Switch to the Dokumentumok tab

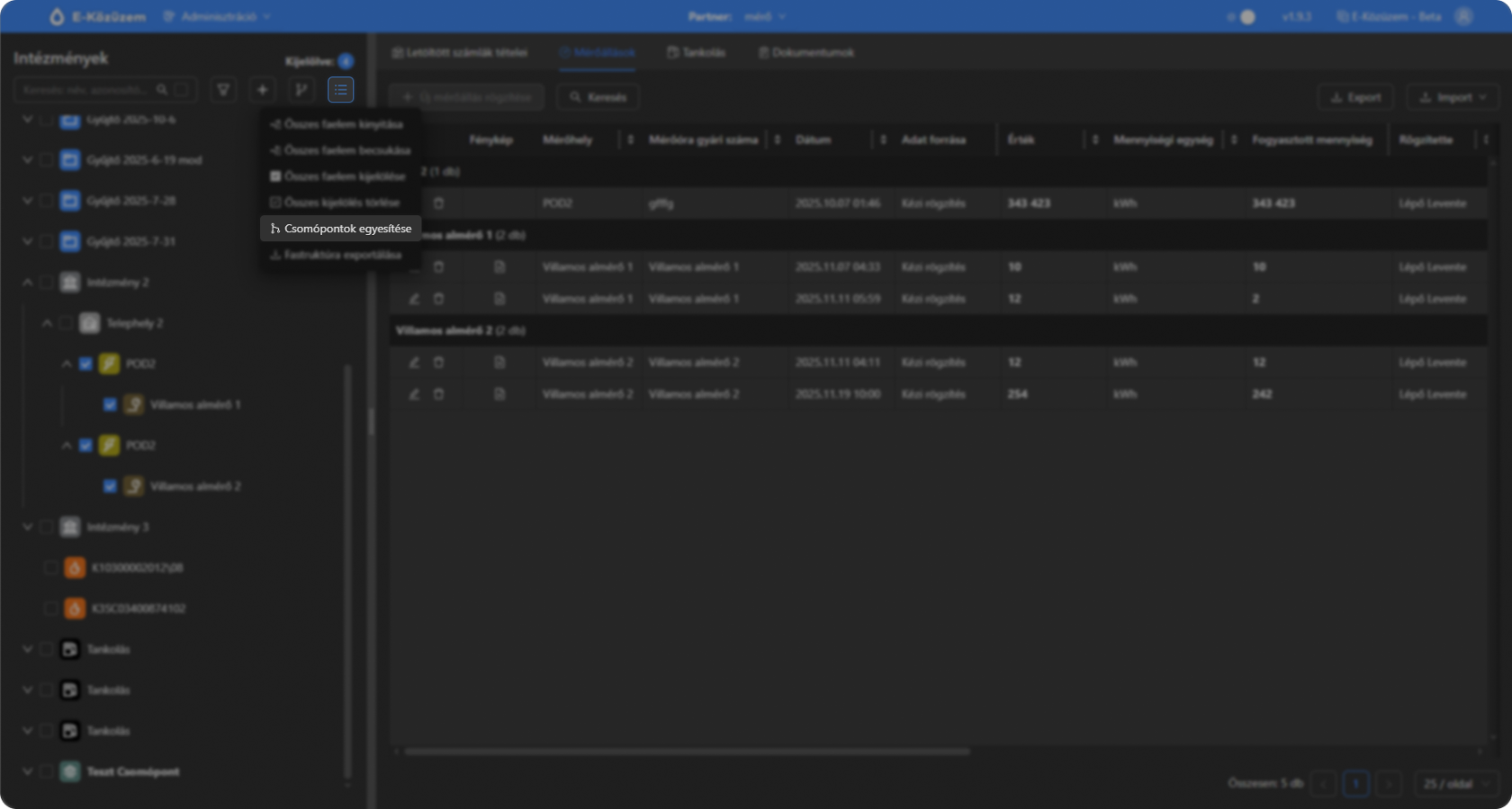805,53
